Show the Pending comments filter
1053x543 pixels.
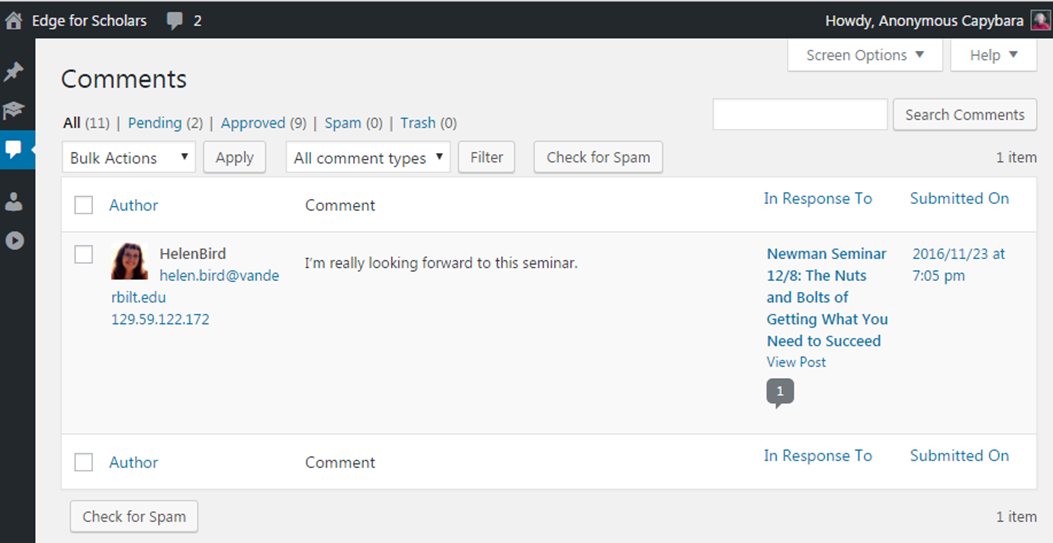tap(154, 123)
